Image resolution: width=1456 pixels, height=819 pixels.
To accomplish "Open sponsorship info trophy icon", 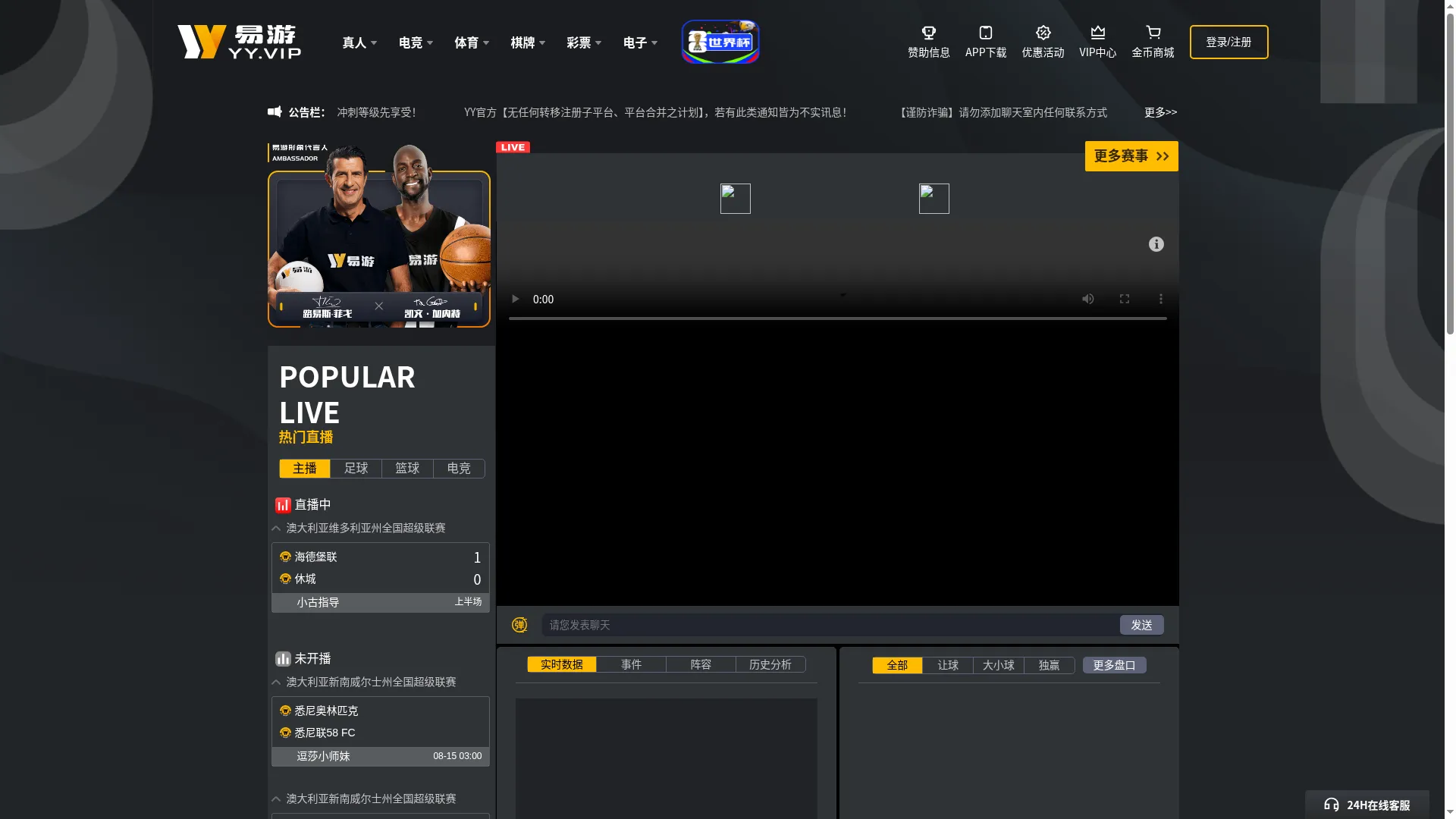I will pos(929,33).
